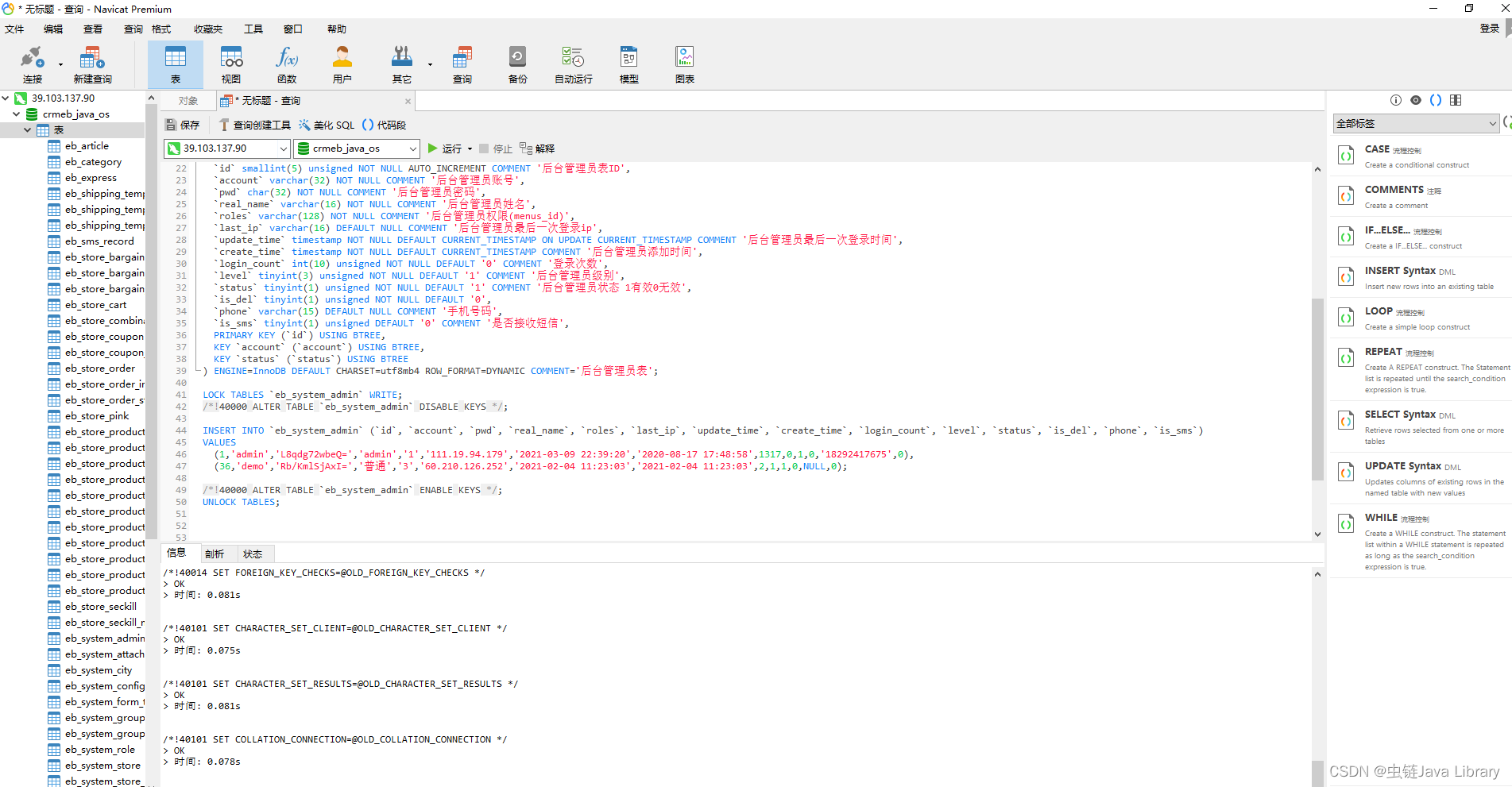
Task: Beautify SQL with 美化 SQL
Action: pyautogui.click(x=327, y=125)
